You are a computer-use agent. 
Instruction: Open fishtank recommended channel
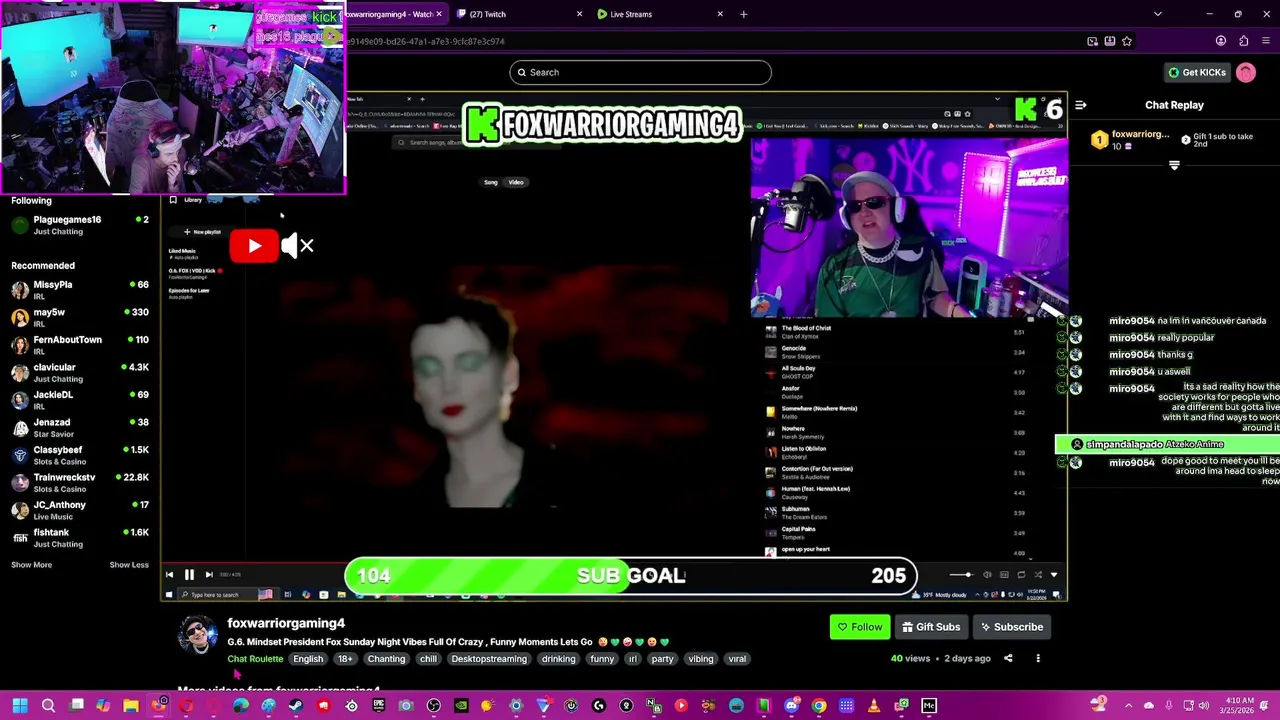pyautogui.click(x=80, y=537)
